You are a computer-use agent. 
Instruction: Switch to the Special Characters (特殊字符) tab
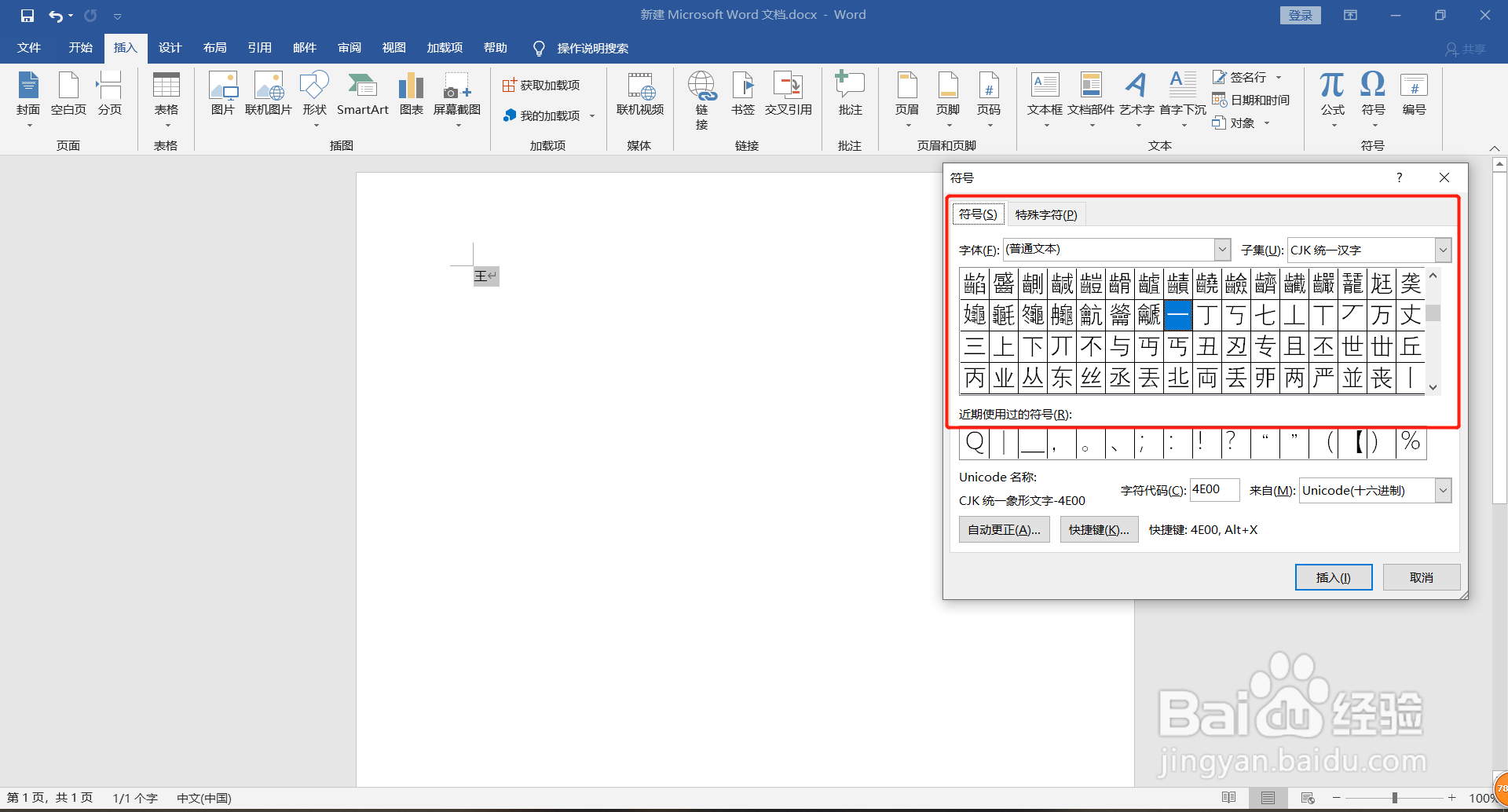pos(1046,214)
